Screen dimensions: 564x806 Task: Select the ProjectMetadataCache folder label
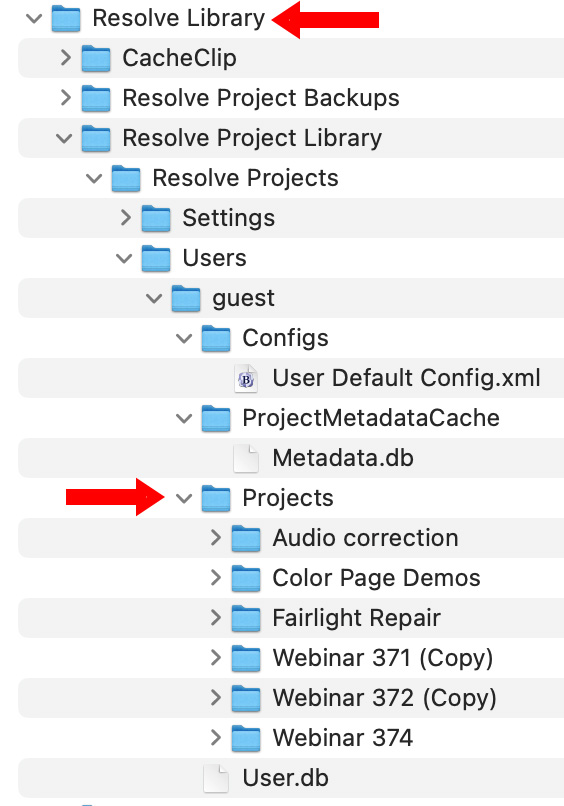point(371,418)
